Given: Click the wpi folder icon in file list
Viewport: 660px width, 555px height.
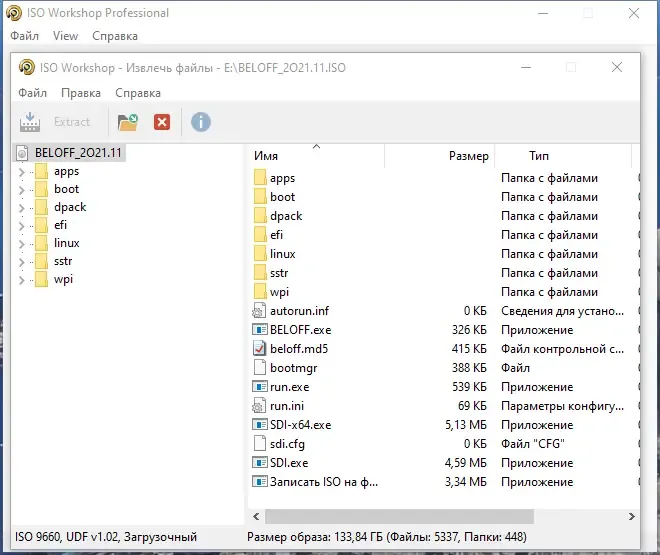Looking at the screenshot, I should pyautogui.click(x=260, y=292).
